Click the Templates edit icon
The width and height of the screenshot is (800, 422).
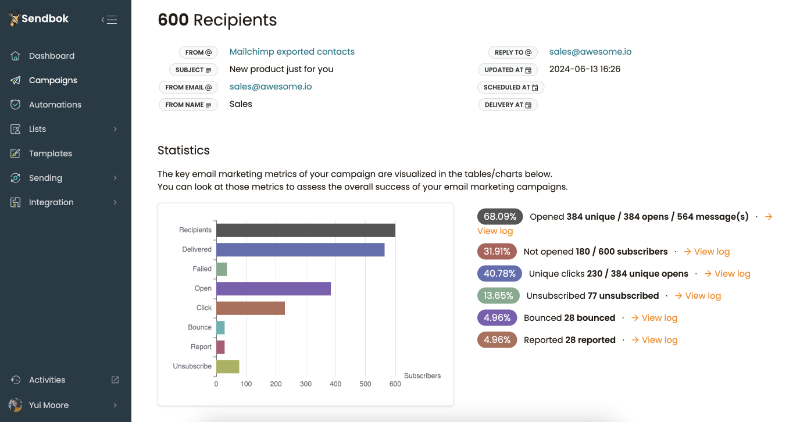pyautogui.click(x=15, y=154)
